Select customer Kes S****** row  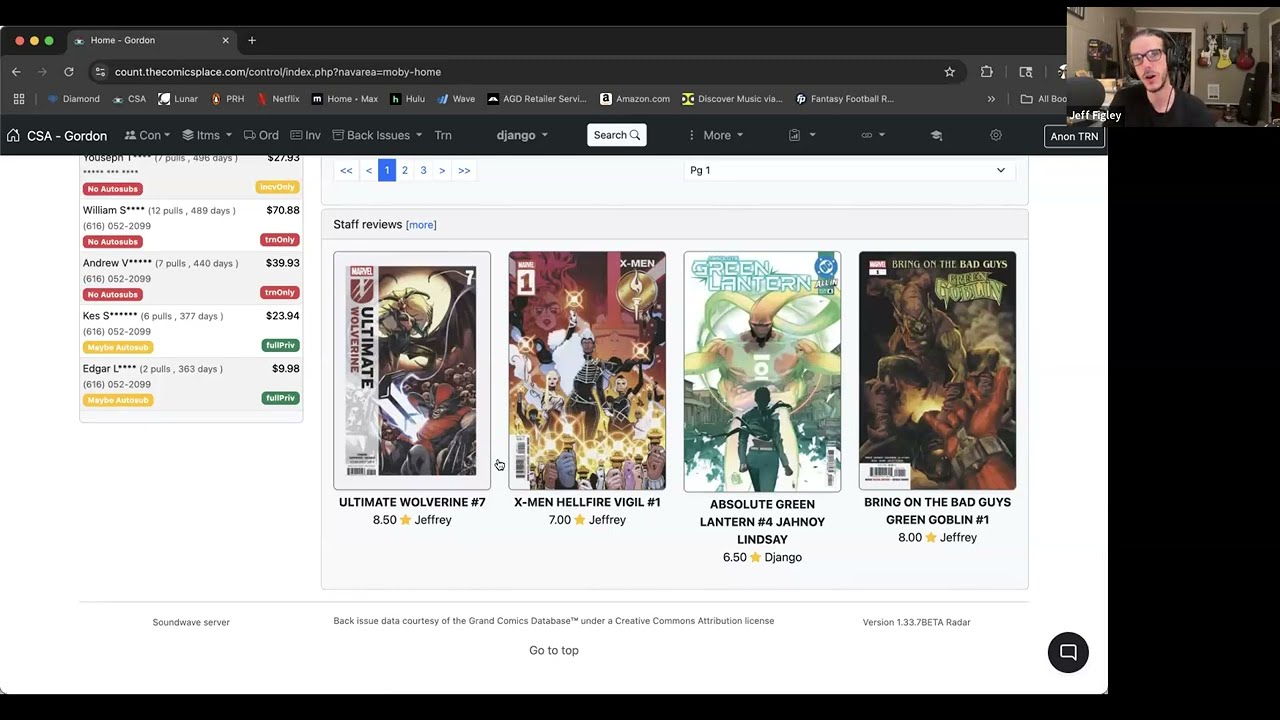[191, 332]
